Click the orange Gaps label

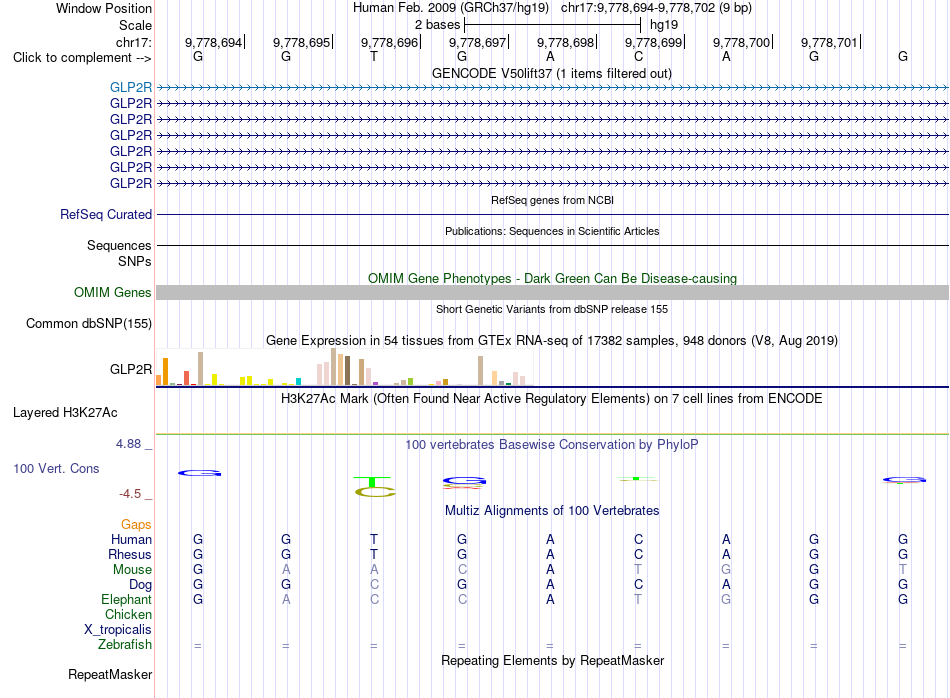tap(136, 524)
